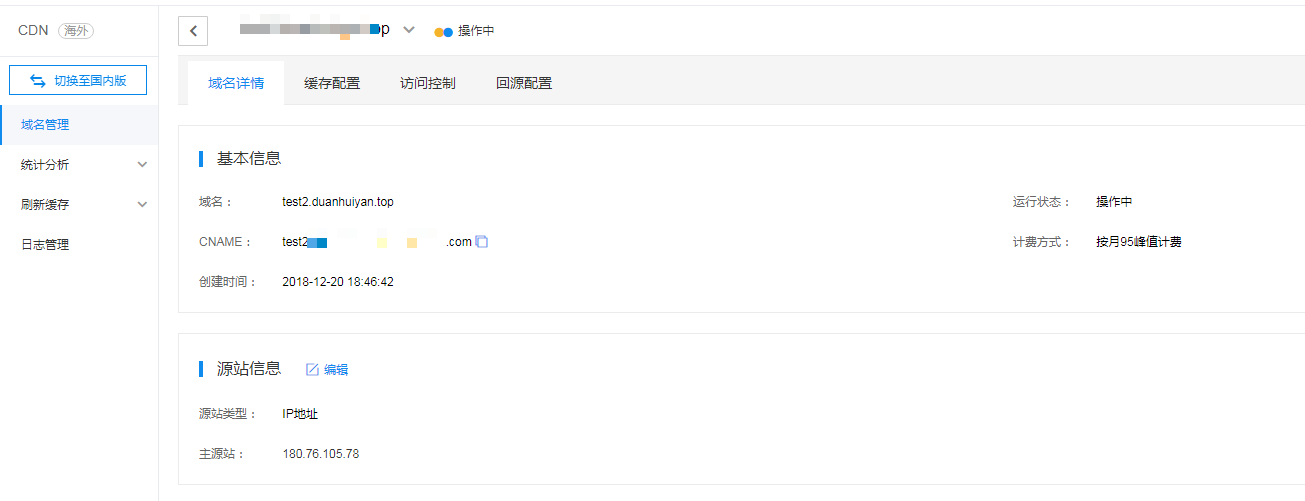Click the back arrow button
The height and width of the screenshot is (501, 1305).
[x=193, y=31]
